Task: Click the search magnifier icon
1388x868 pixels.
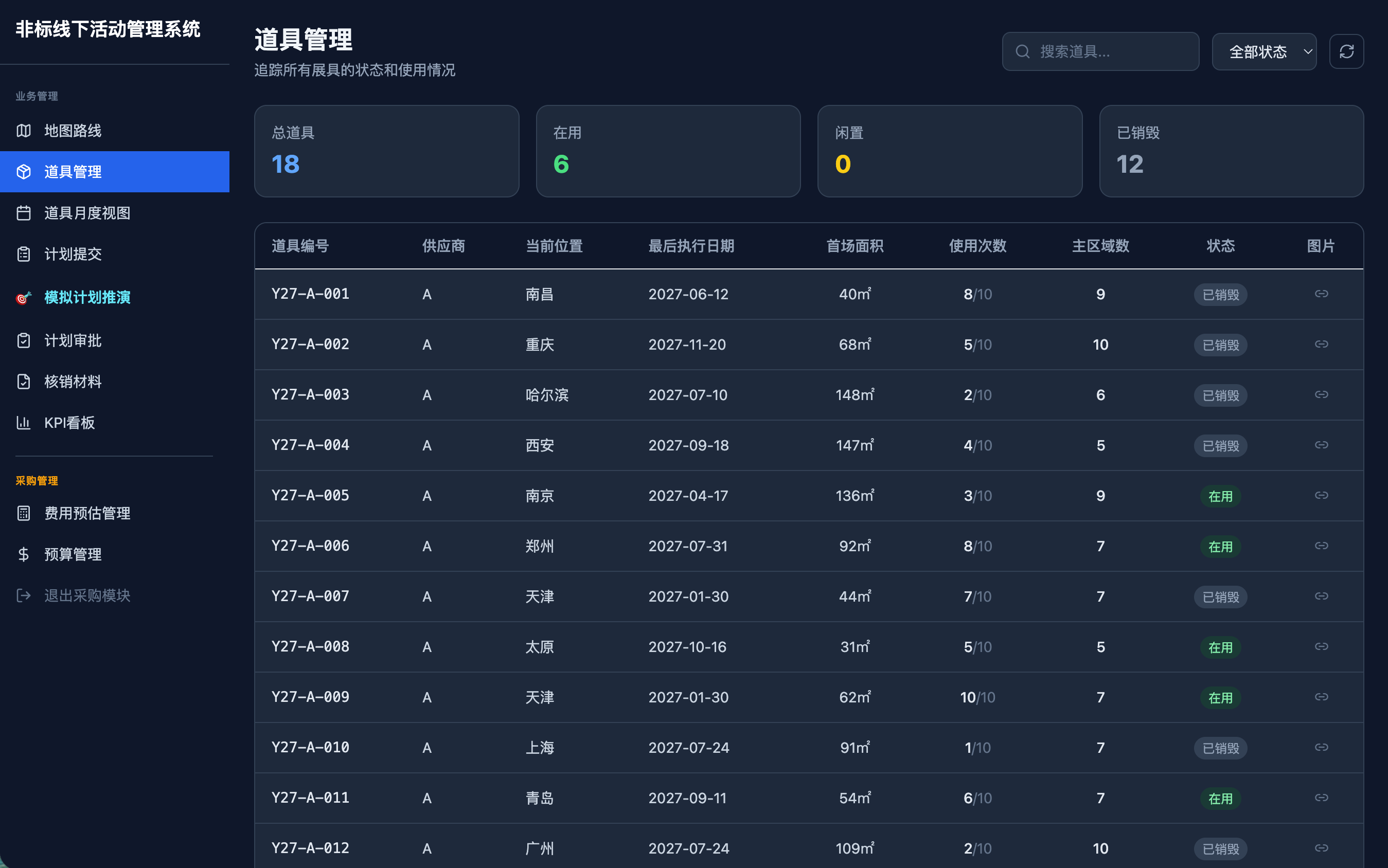Action: point(1022,51)
